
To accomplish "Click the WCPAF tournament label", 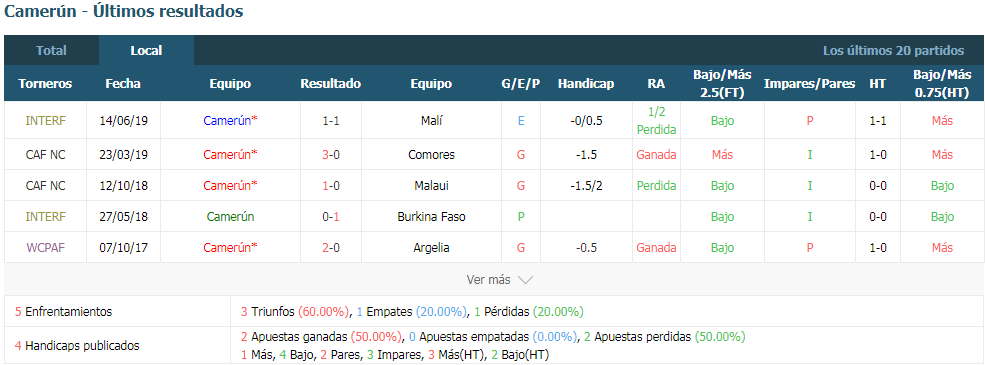I will coord(45,248).
